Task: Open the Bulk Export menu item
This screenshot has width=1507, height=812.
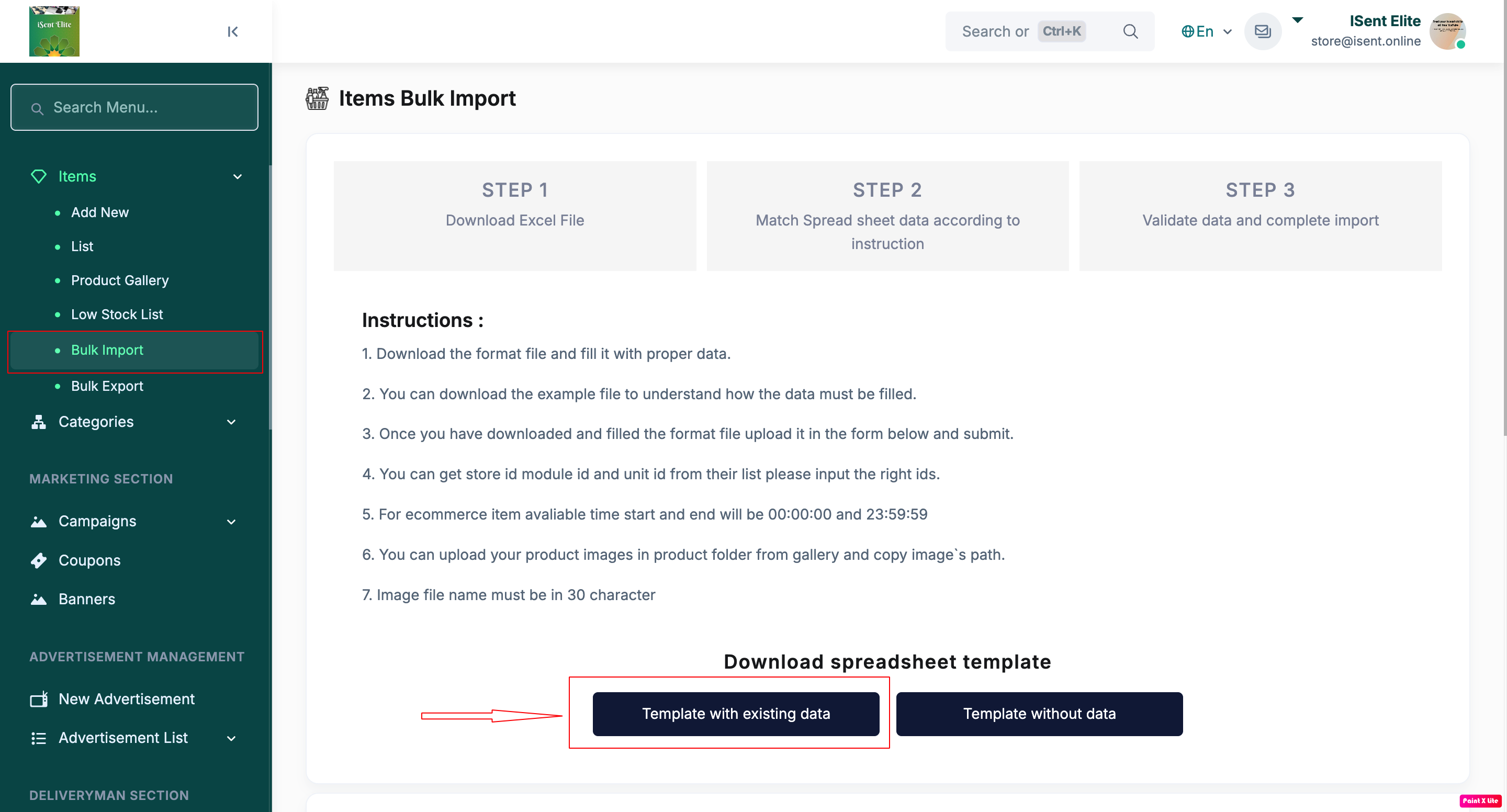Action: coord(107,386)
